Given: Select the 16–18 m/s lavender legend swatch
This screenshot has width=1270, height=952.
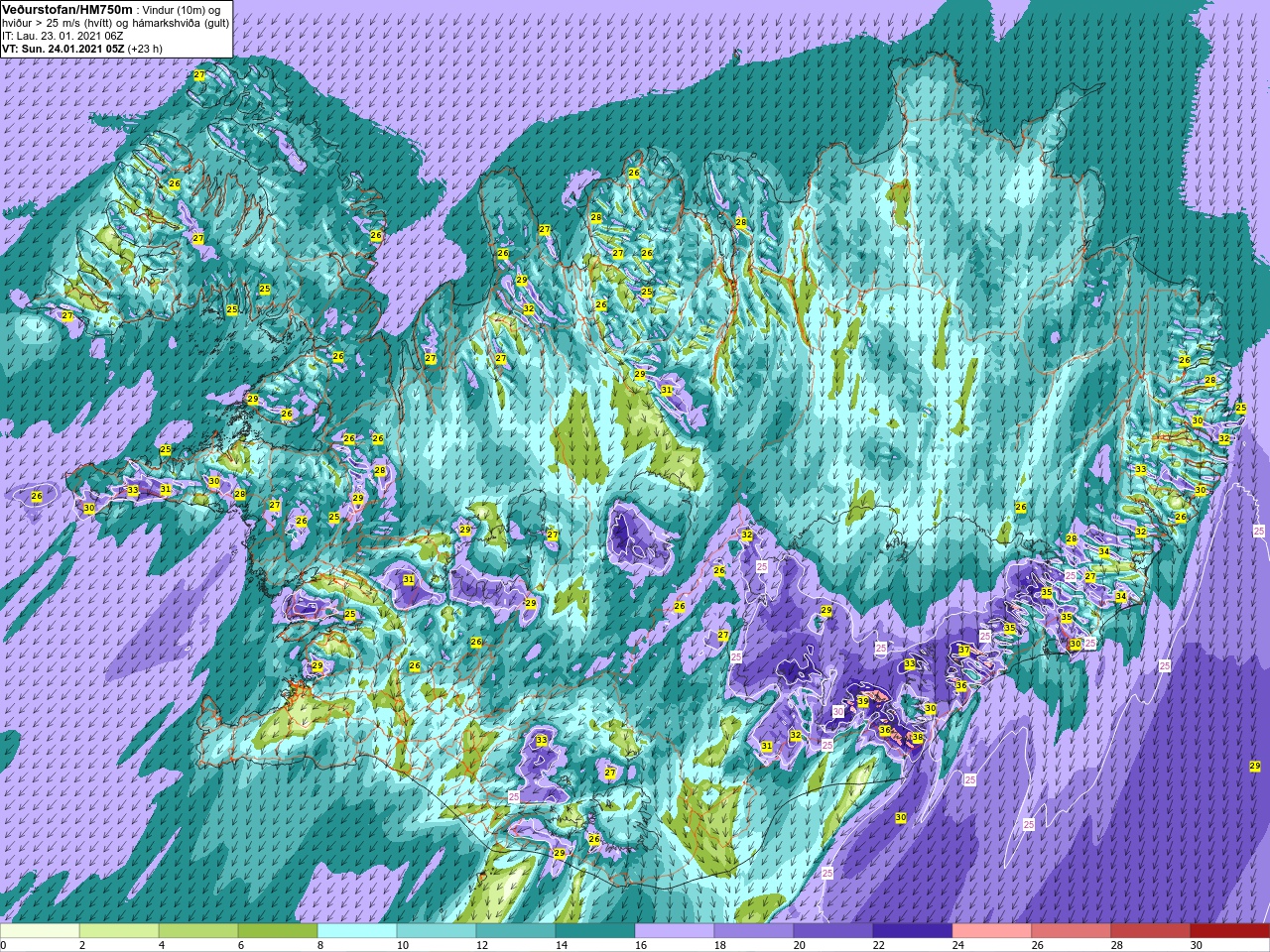Looking at the screenshot, I should [x=675, y=931].
